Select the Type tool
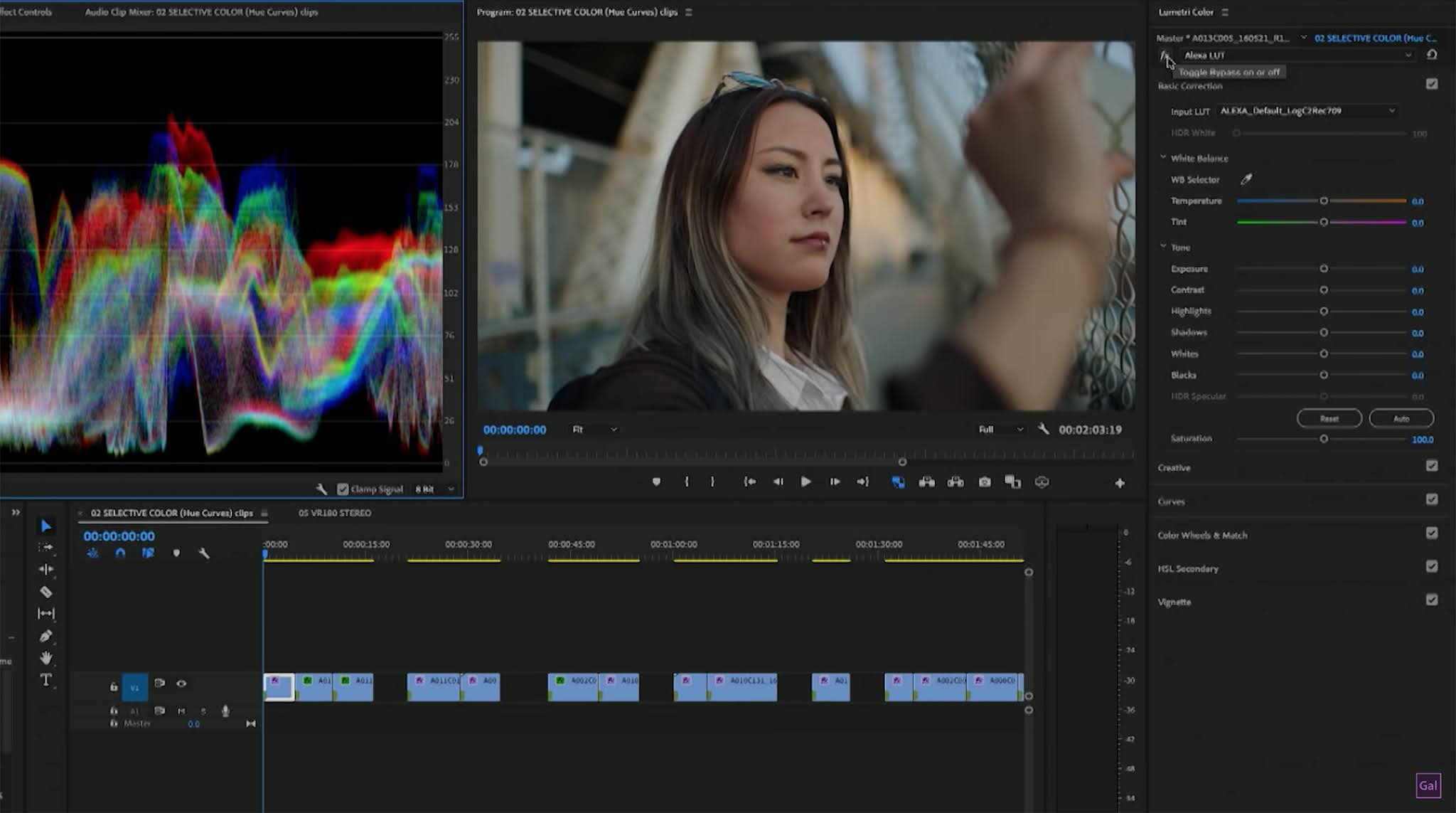 pyautogui.click(x=46, y=680)
